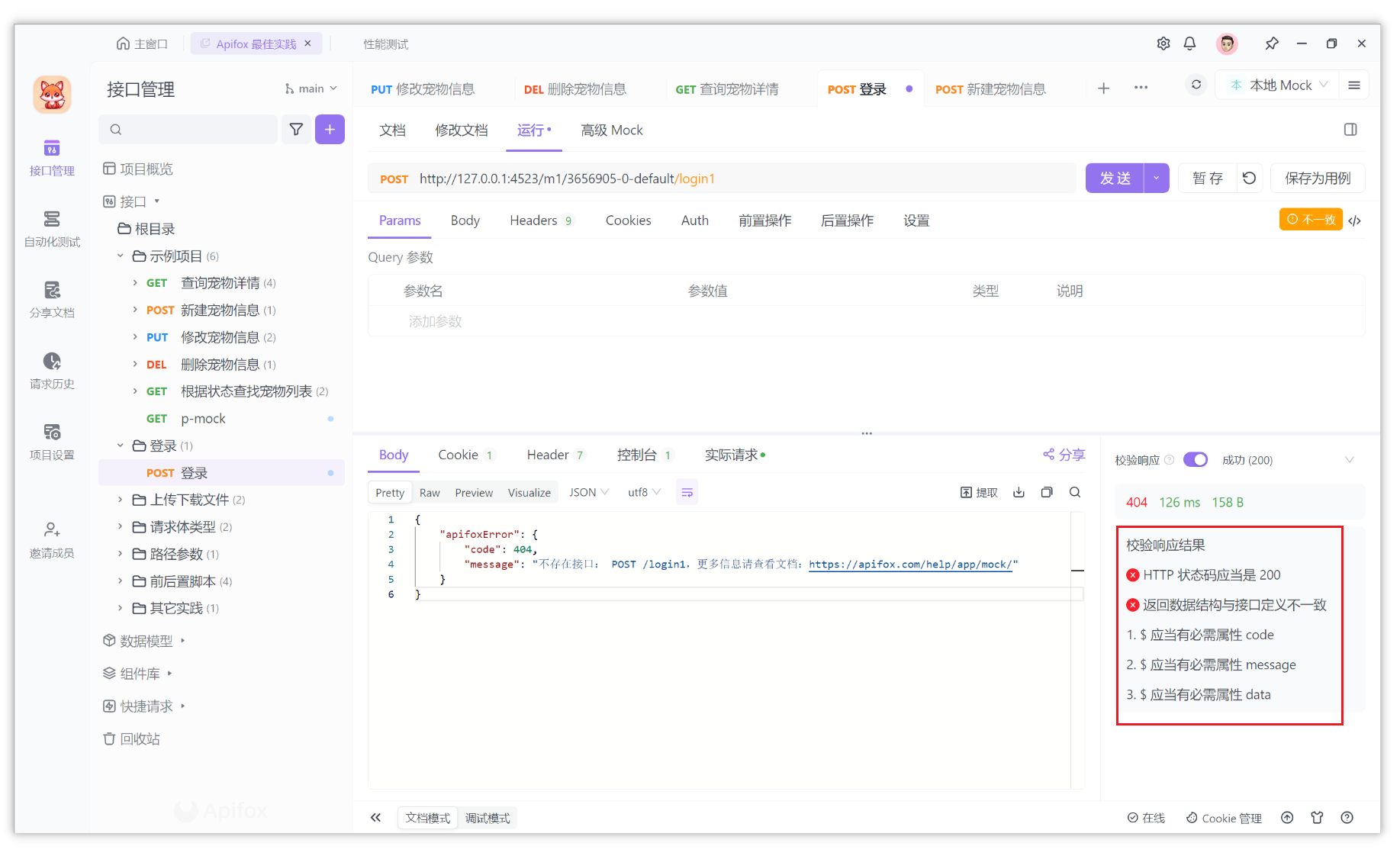Viewport: 1400px width, 859px height.
Task: Open the main branch dropdown
Action: tap(309, 88)
